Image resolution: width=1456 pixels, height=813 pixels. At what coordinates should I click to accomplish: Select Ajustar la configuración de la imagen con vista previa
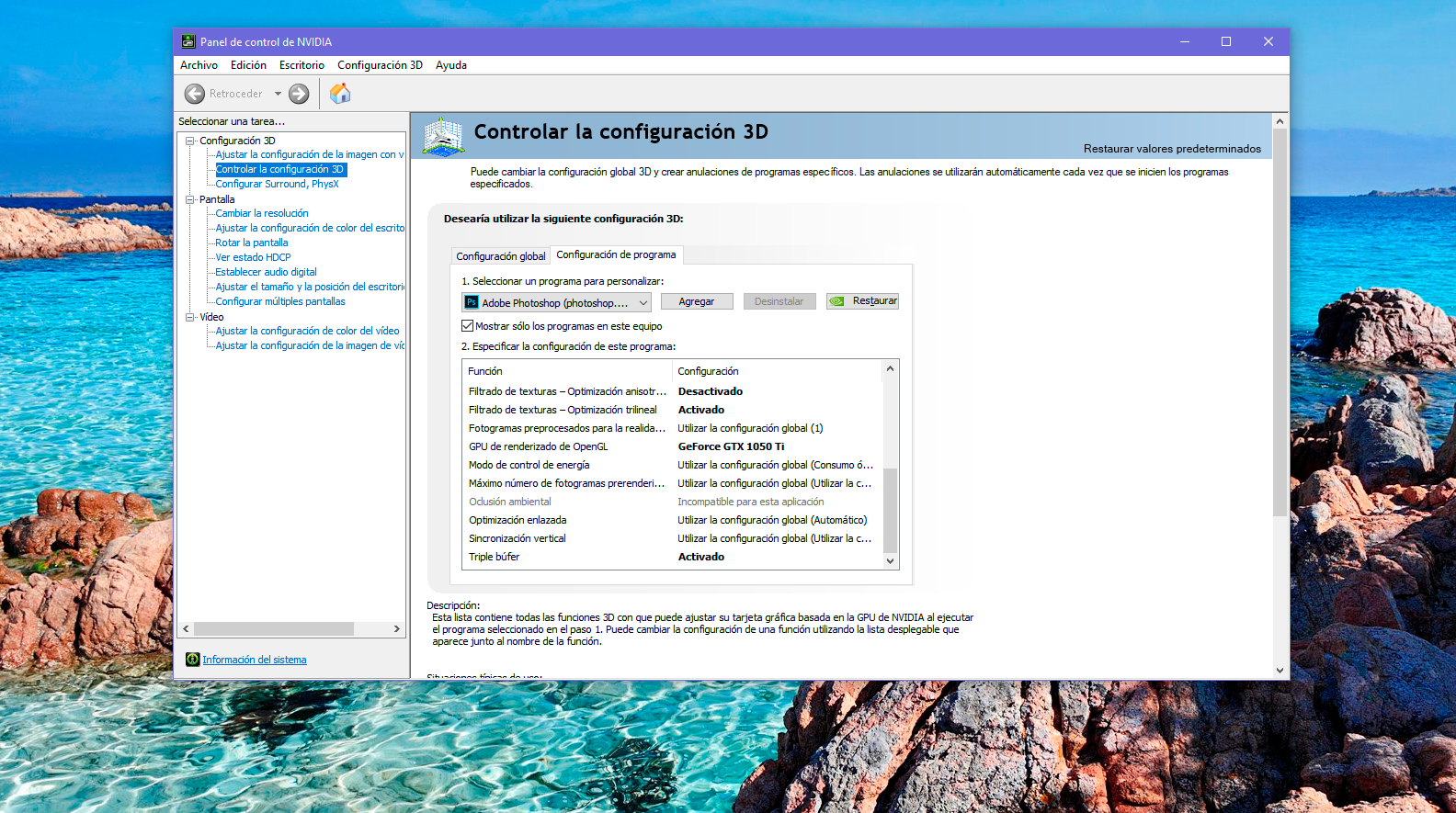310,154
